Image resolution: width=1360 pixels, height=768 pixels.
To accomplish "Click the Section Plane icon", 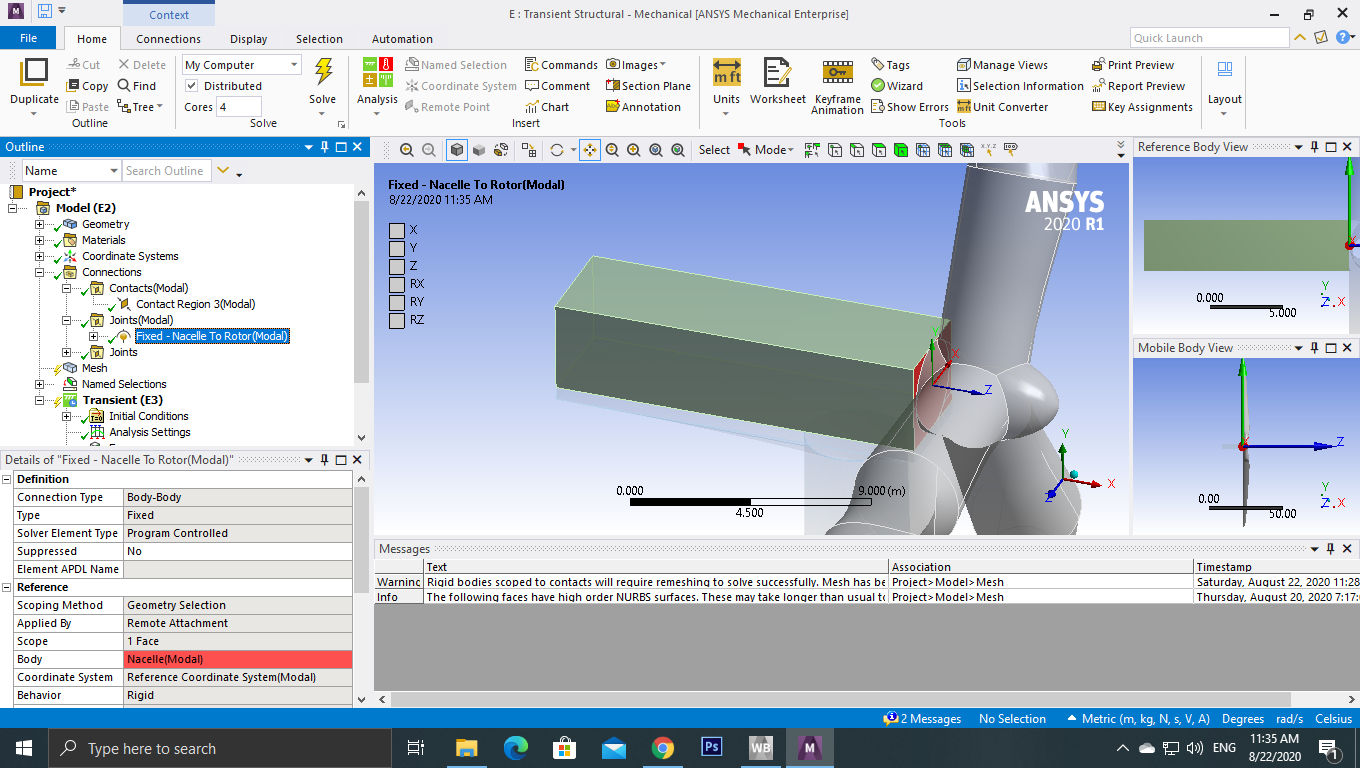I will 613,86.
